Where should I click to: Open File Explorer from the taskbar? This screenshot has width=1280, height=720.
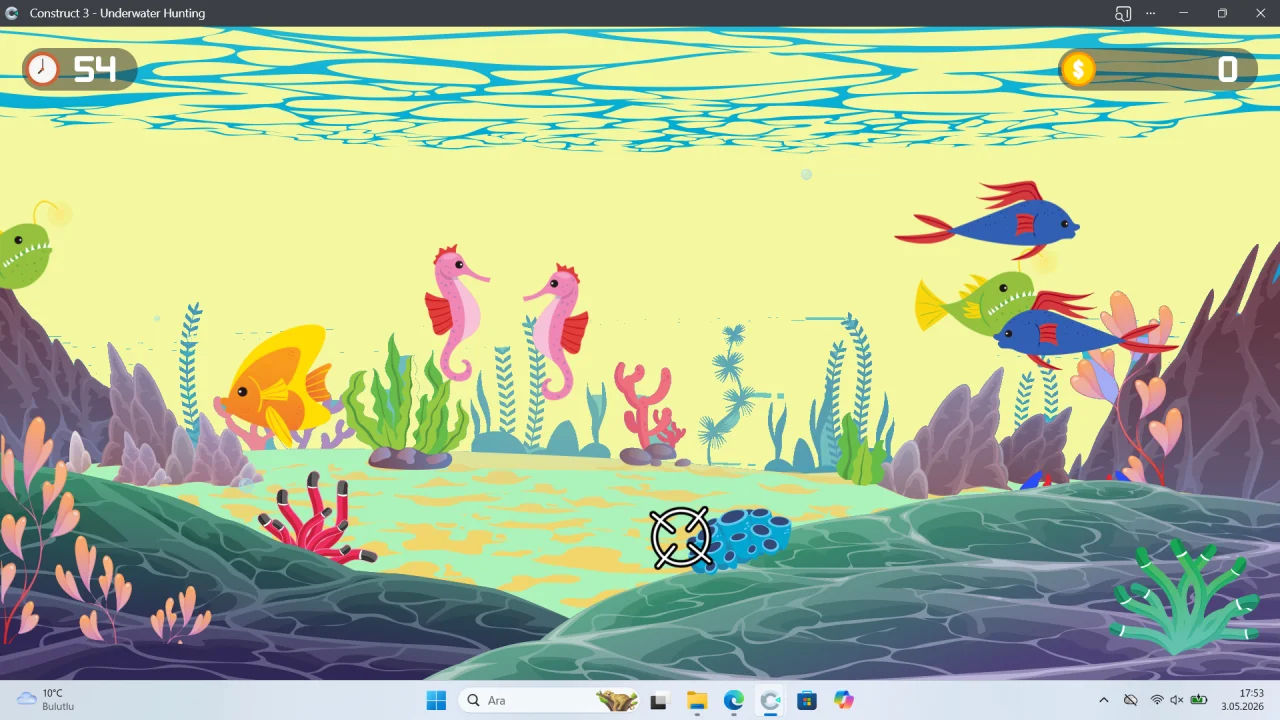click(697, 700)
